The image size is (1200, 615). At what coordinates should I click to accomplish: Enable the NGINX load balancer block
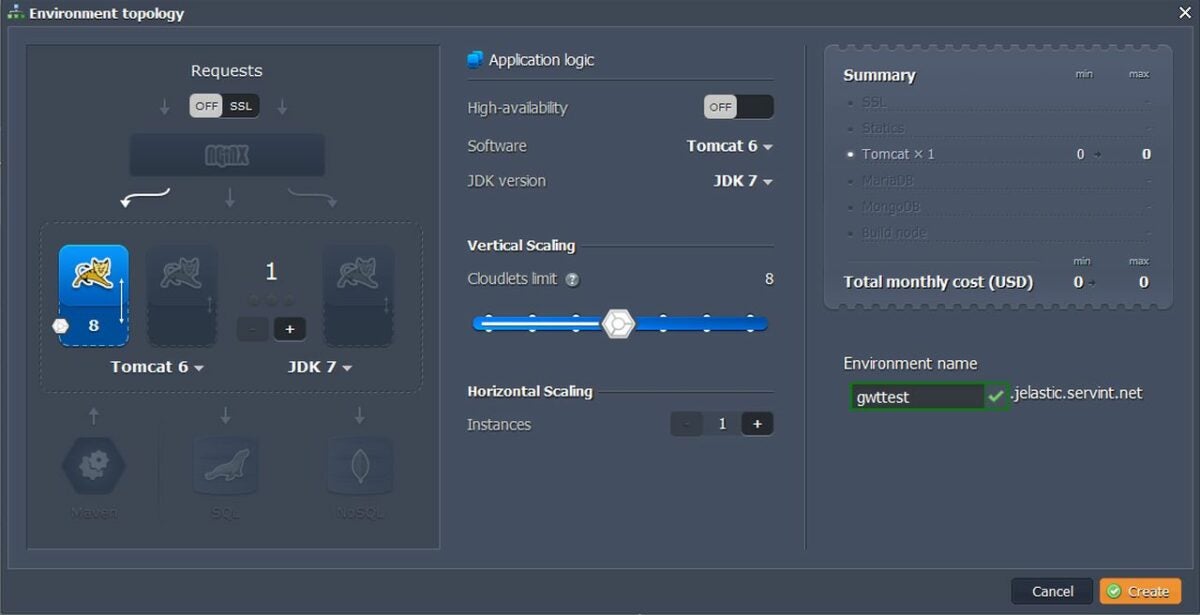tap(227, 155)
